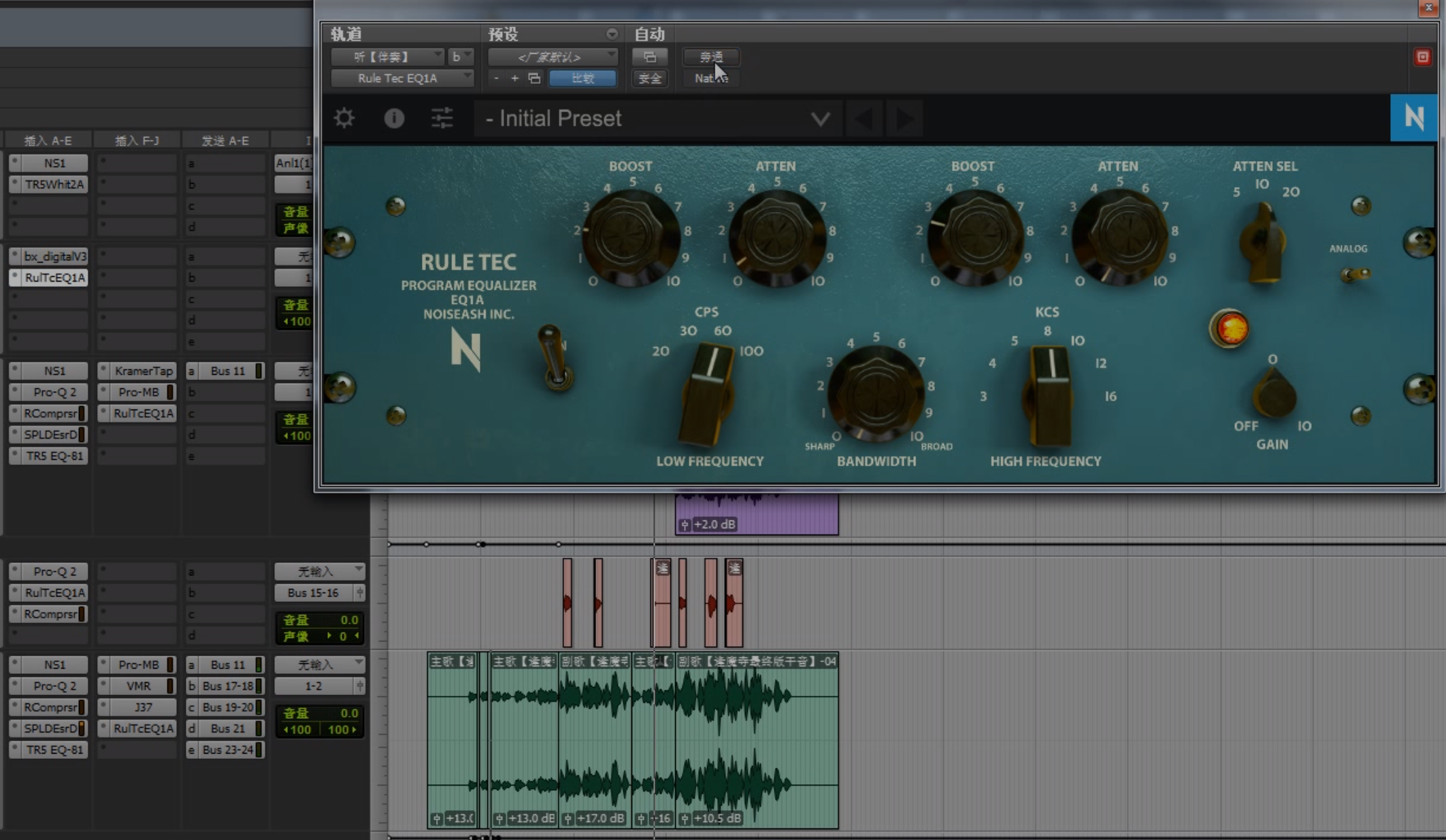Copy preset settings icon next to plus
Image resolution: width=1446 pixels, height=840 pixels.
click(x=534, y=78)
